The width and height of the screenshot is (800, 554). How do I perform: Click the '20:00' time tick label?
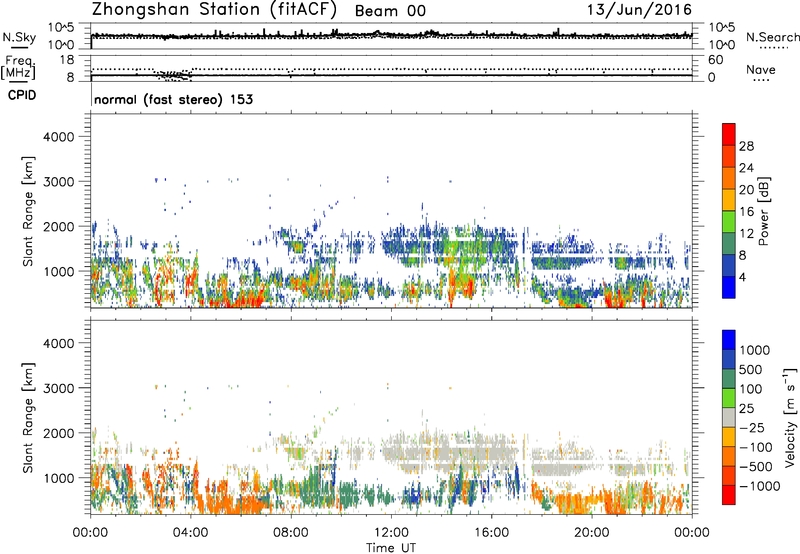(x=591, y=533)
